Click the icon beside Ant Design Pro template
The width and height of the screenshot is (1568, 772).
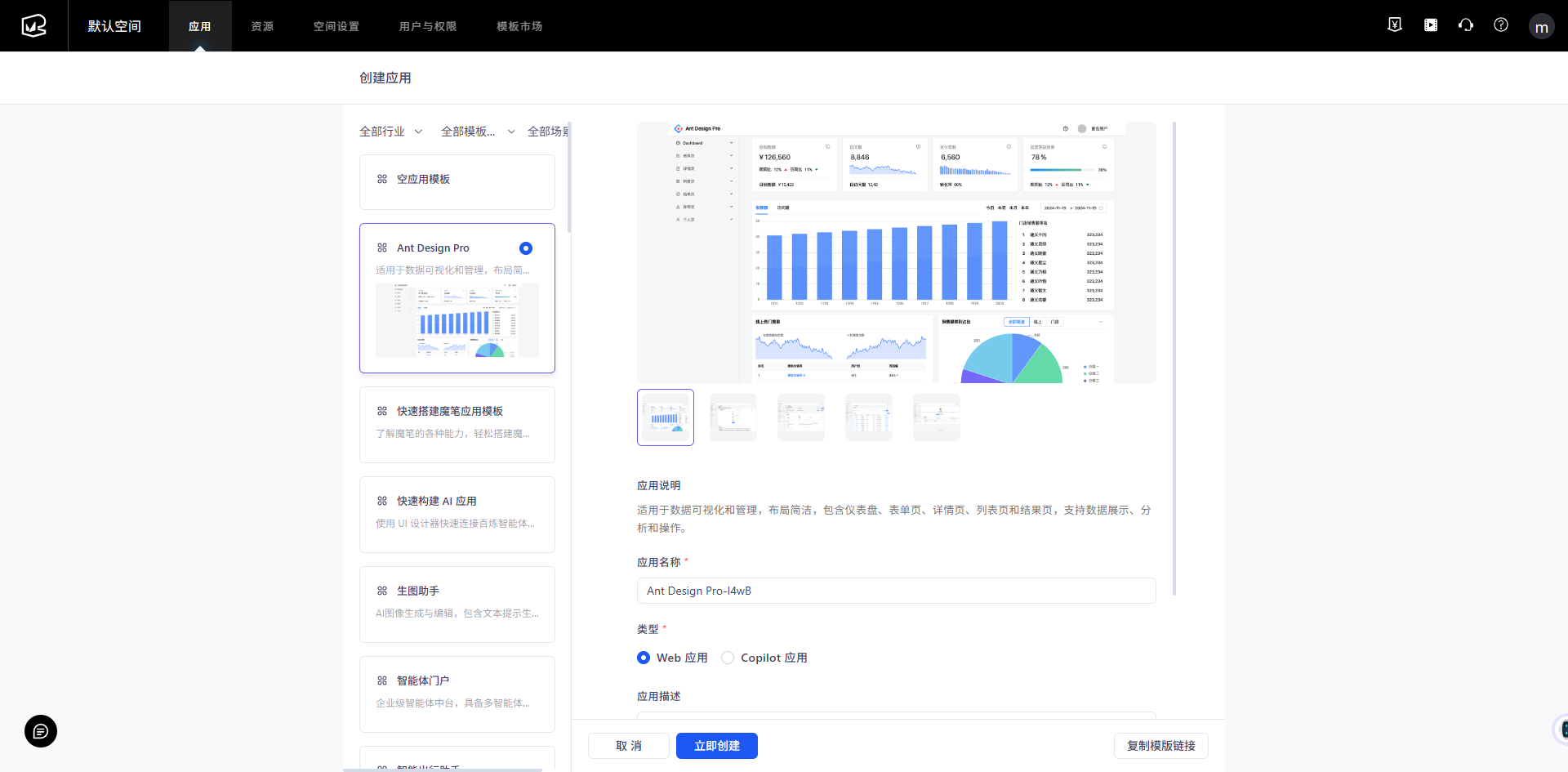pyautogui.click(x=382, y=248)
